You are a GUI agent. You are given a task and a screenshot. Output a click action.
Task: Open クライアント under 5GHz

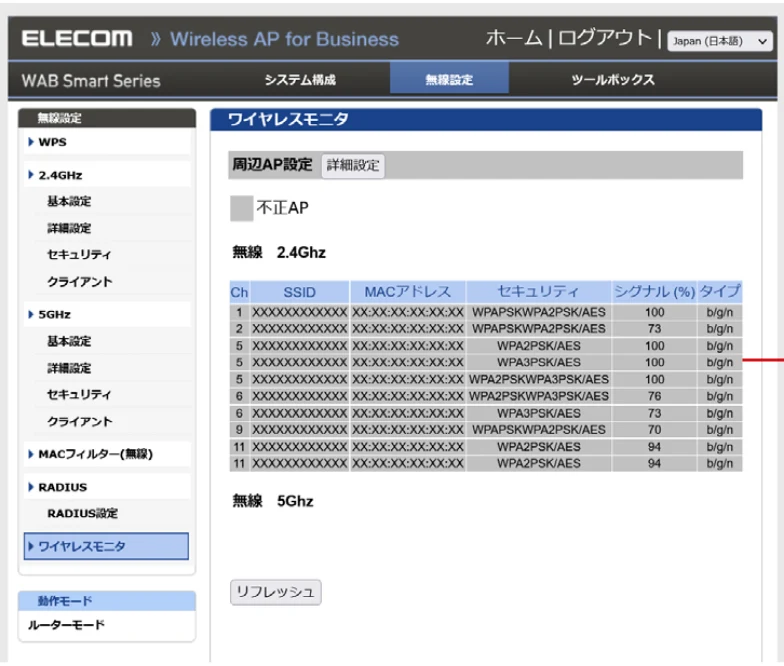click(x=80, y=422)
